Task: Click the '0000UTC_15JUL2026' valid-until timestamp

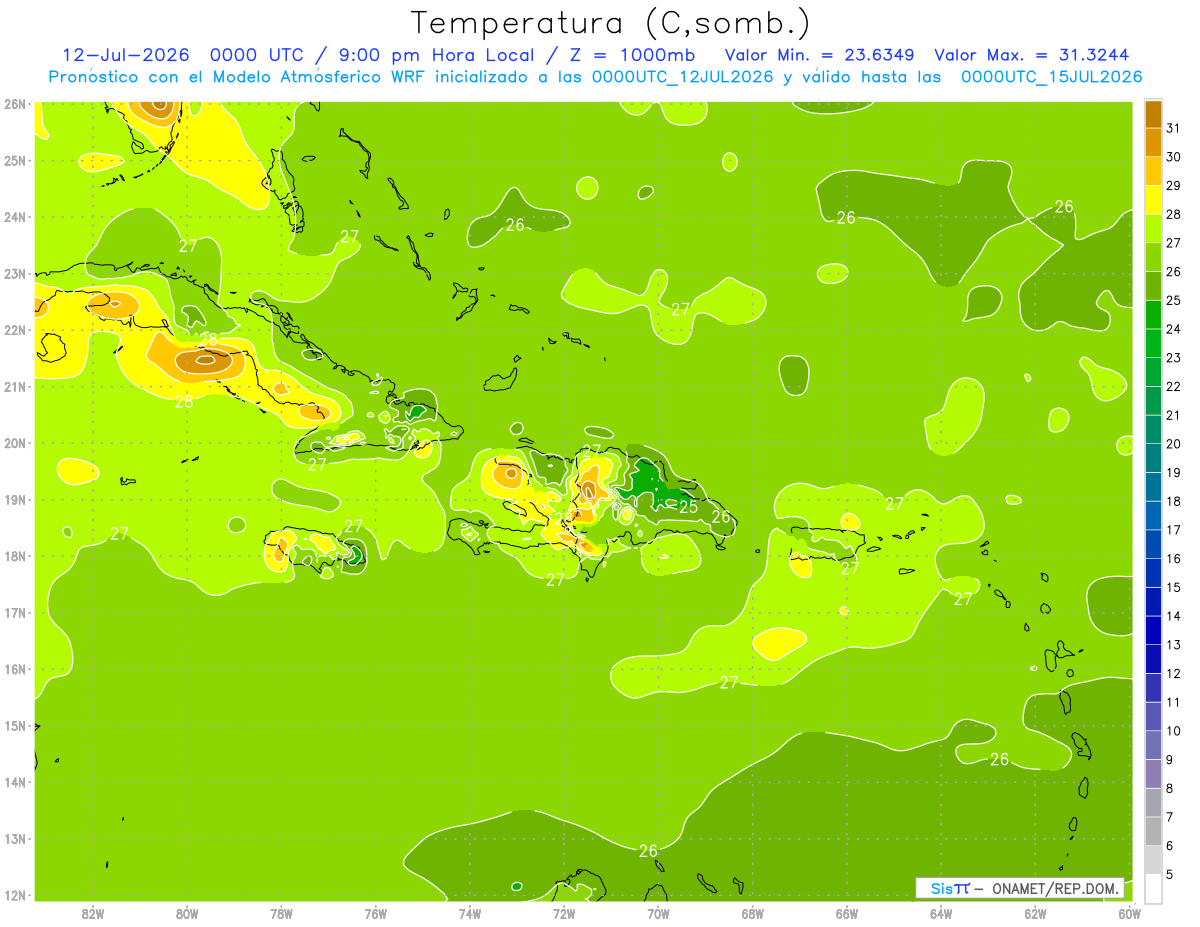Action: point(1051,77)
